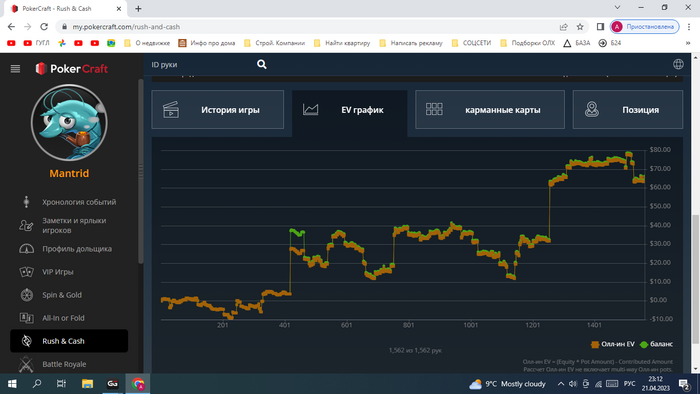Toggle the browser side panel icon
The image size is (700, 394).
(x=600, y=27)
